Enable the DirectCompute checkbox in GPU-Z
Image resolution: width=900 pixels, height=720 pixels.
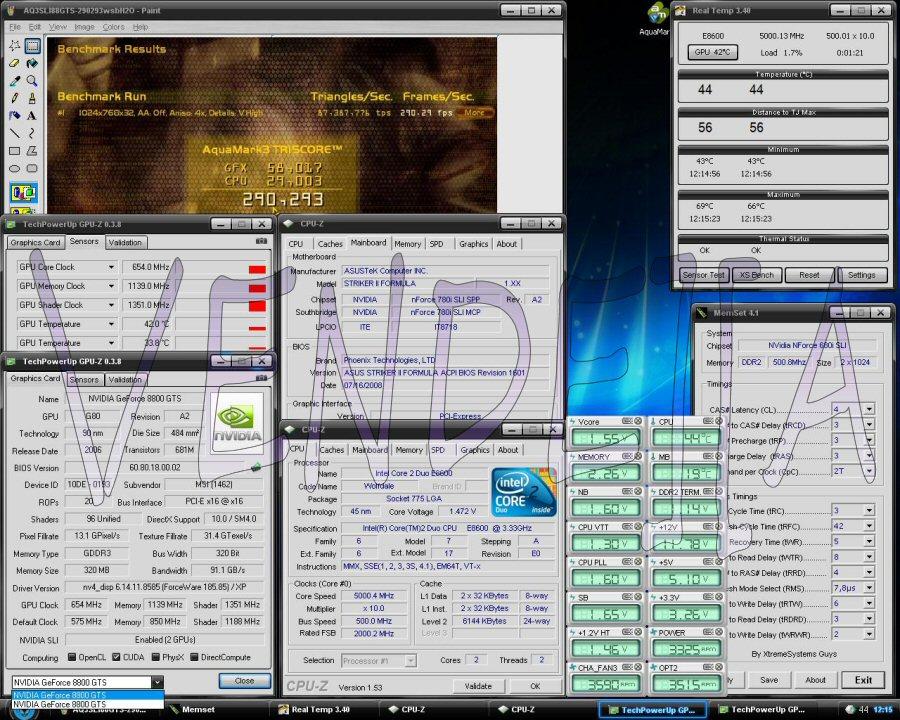tap(194, 657)
